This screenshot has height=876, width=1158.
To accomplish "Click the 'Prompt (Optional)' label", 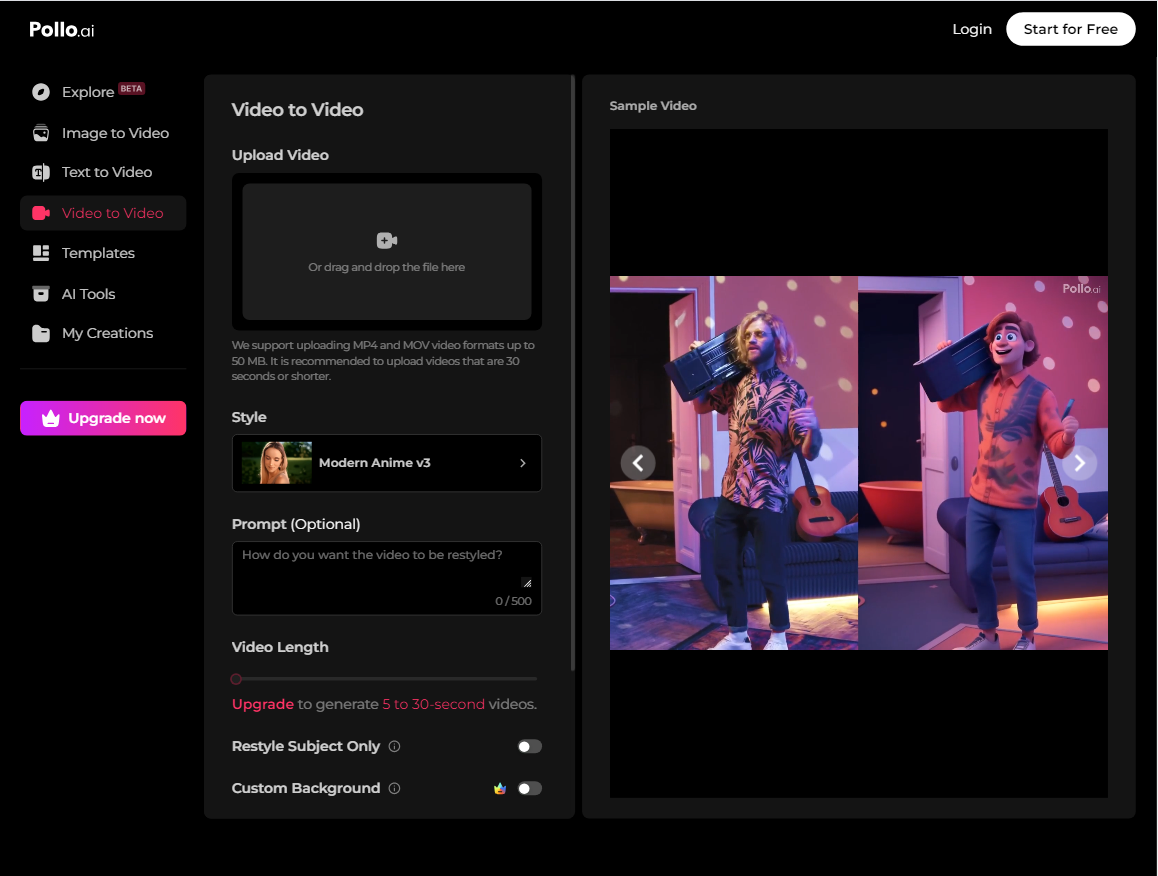I will tap(296, 524).
